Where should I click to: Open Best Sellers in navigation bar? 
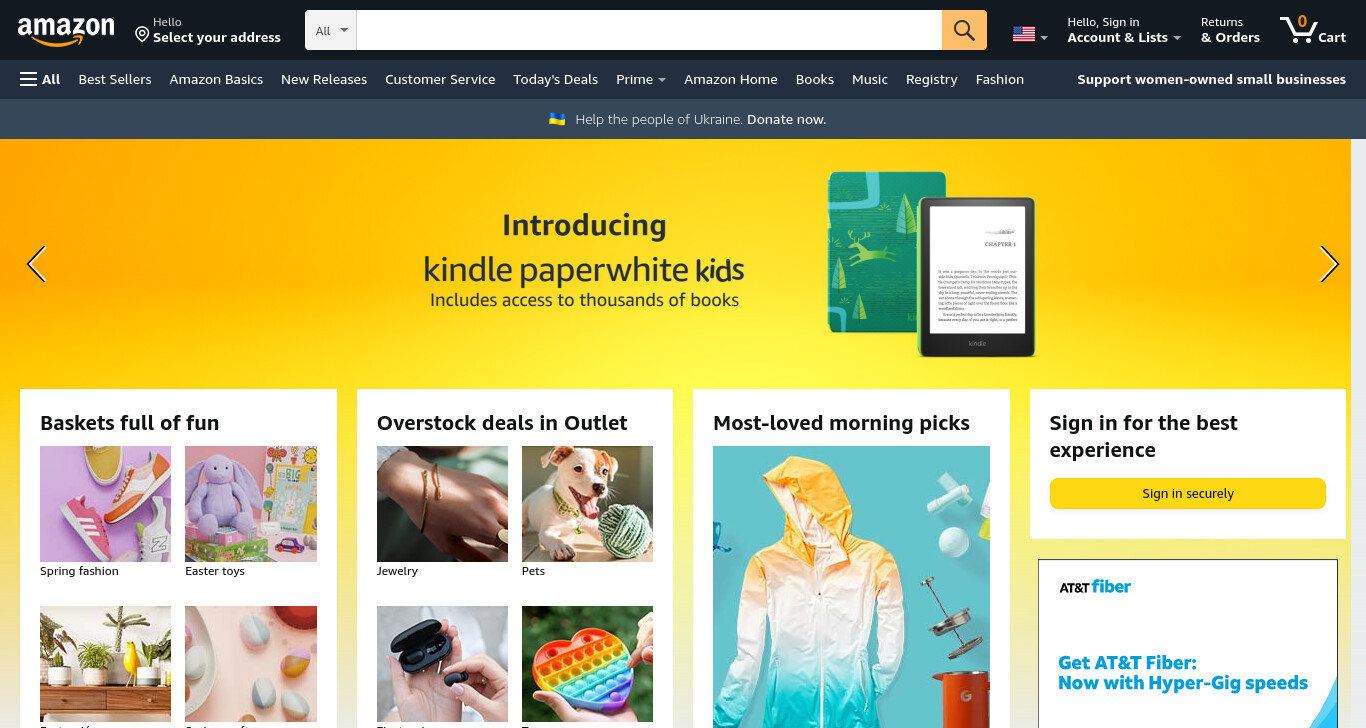click(x=115, y=79)
